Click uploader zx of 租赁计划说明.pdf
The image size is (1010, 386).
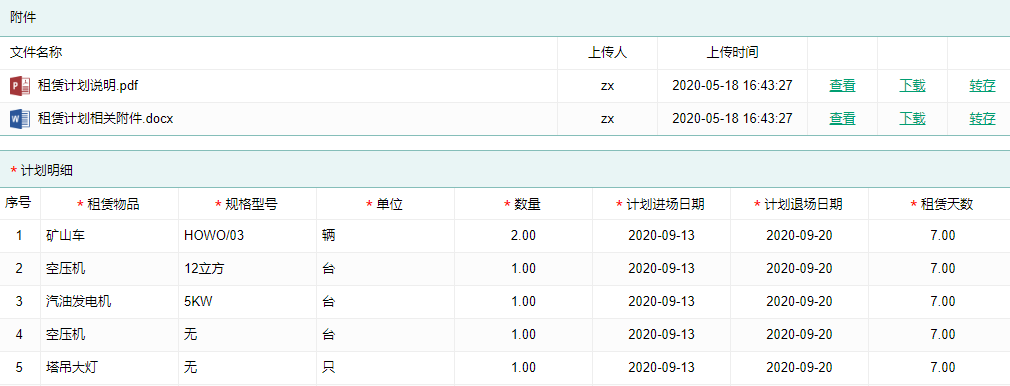tap(607, 86)
